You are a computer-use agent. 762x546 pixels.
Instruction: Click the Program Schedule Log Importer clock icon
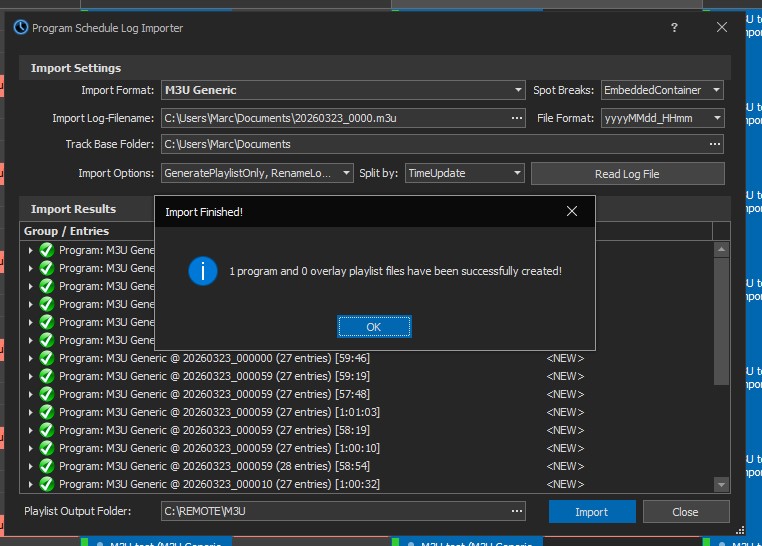point(20,28)
